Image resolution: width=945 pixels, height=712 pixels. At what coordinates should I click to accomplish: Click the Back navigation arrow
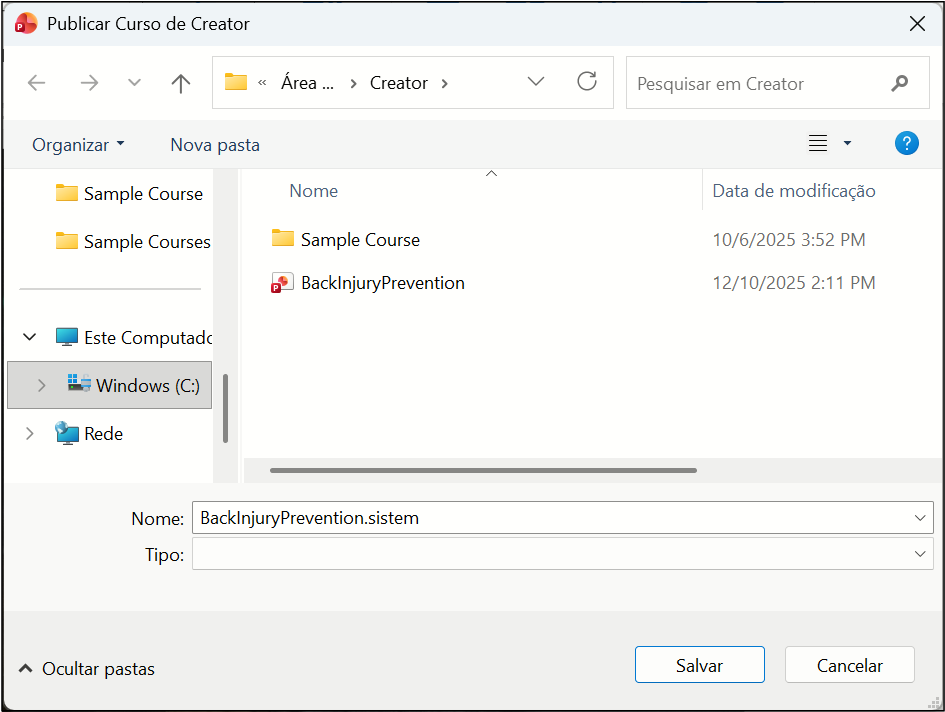coord(37,83)
